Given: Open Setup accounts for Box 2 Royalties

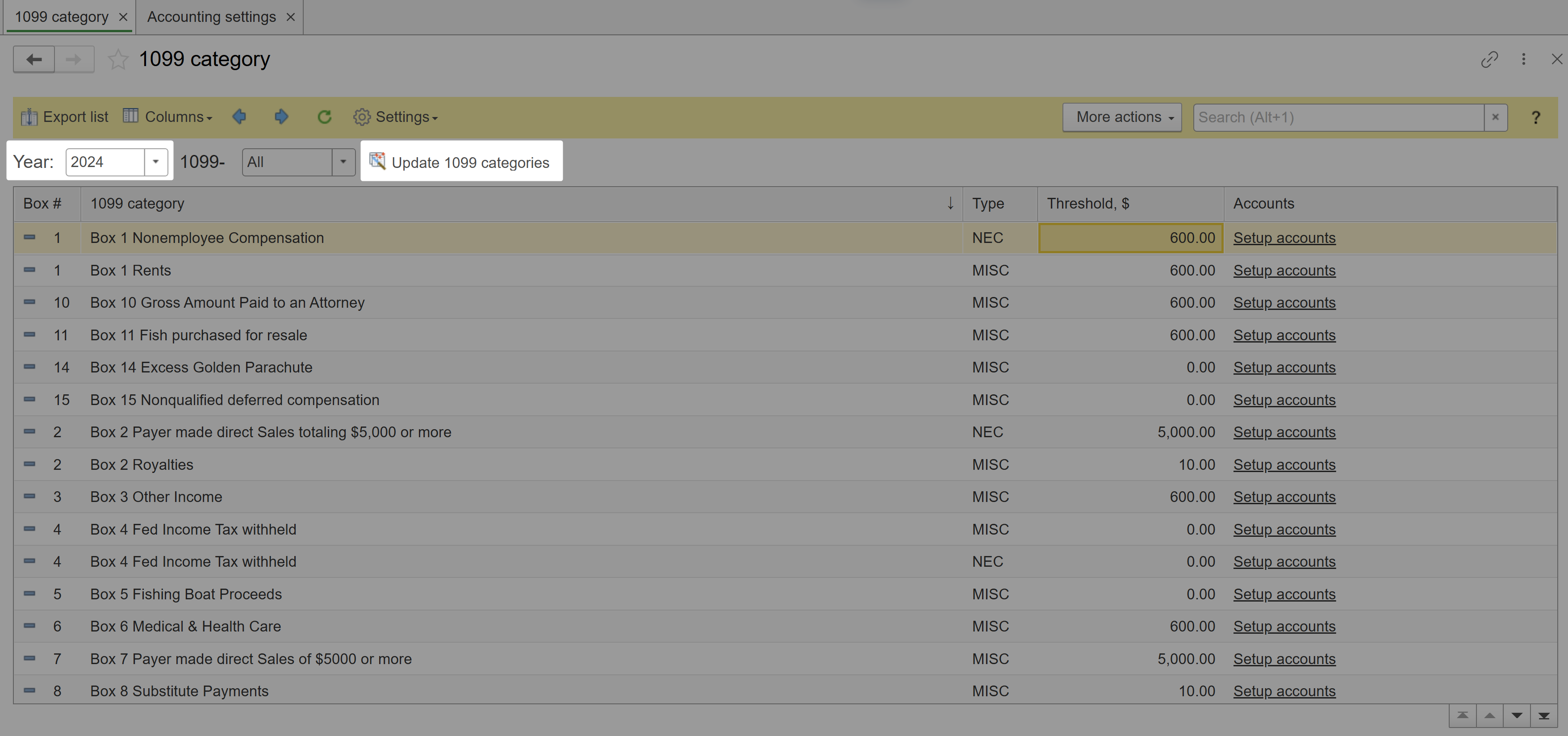Looking at the screenshot, I should tap(1284, 464).
